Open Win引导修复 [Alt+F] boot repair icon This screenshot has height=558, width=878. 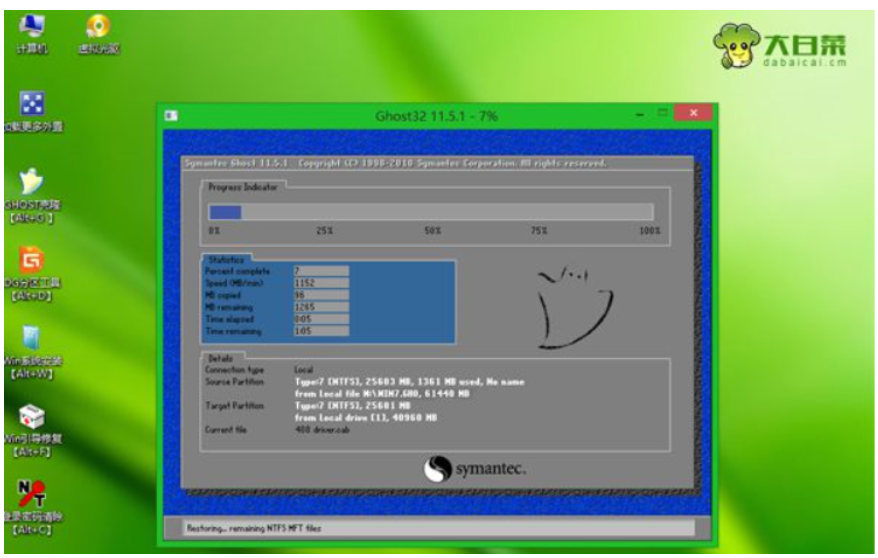[32, 430]
